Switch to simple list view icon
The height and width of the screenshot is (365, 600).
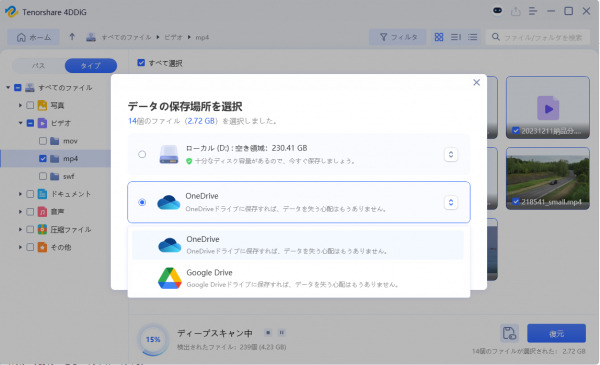pyautogui.click(x=473, y=37)
